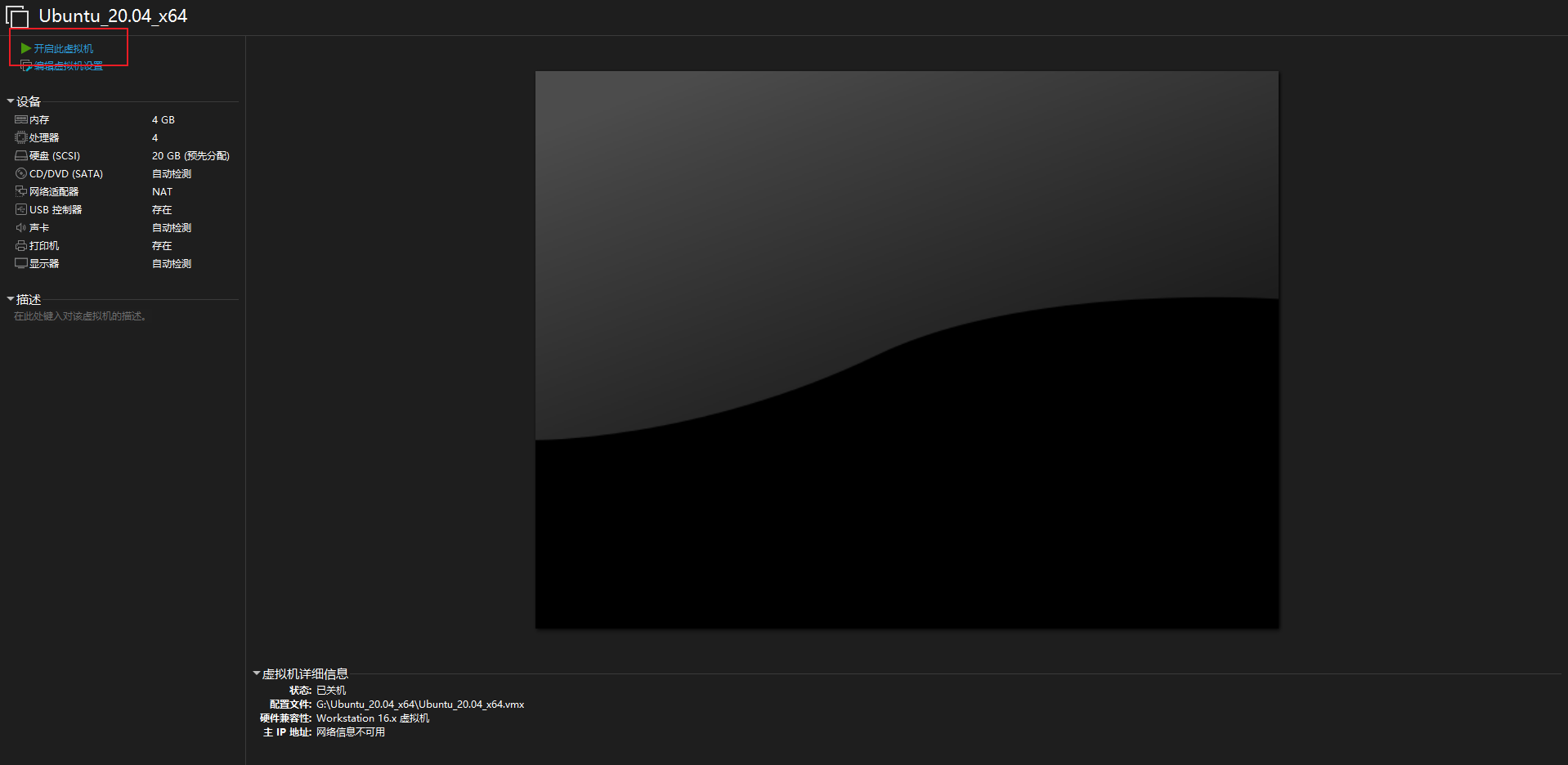This screenshot has height=765, width=1568.
Task: Click the VM tab icon beside Ubuntu_20.04_x64
Action: pyautogui.click(x=17, y=16)
